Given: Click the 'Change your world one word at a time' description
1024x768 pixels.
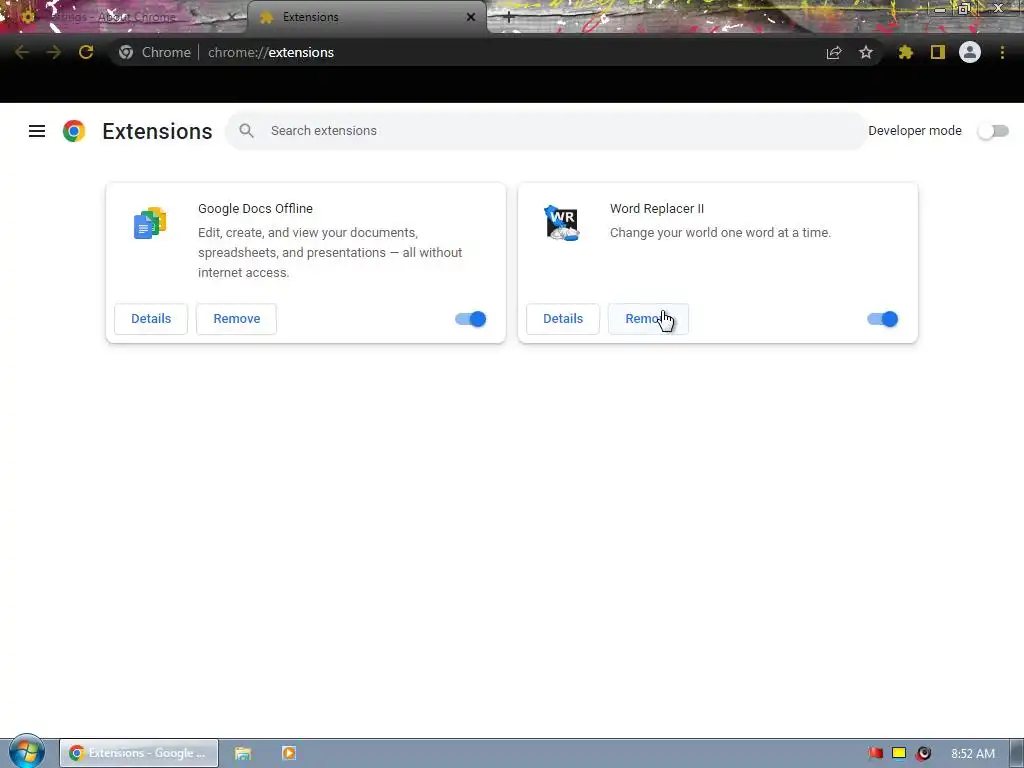Looking at the screenshot, I should 720,232.
